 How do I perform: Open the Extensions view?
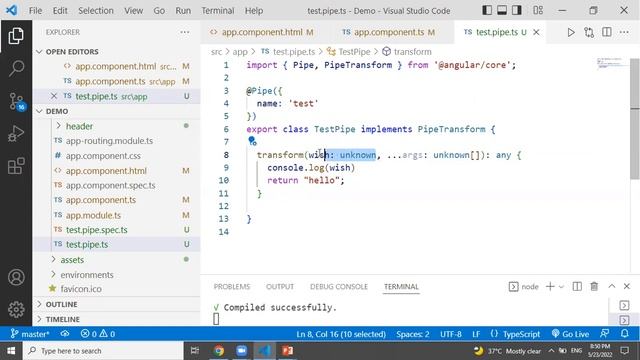(16, 166)
